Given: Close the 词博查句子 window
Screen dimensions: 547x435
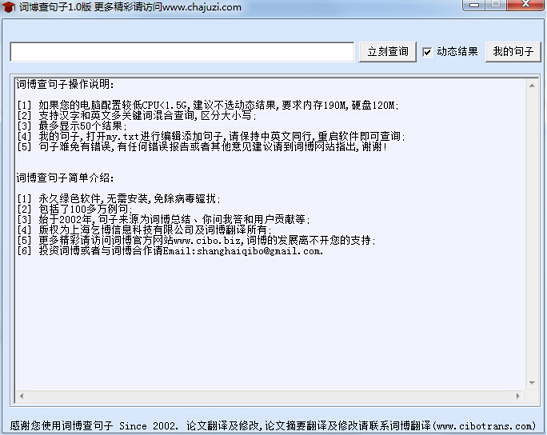Looking at the screenshot, I should (x=526, y=5).
